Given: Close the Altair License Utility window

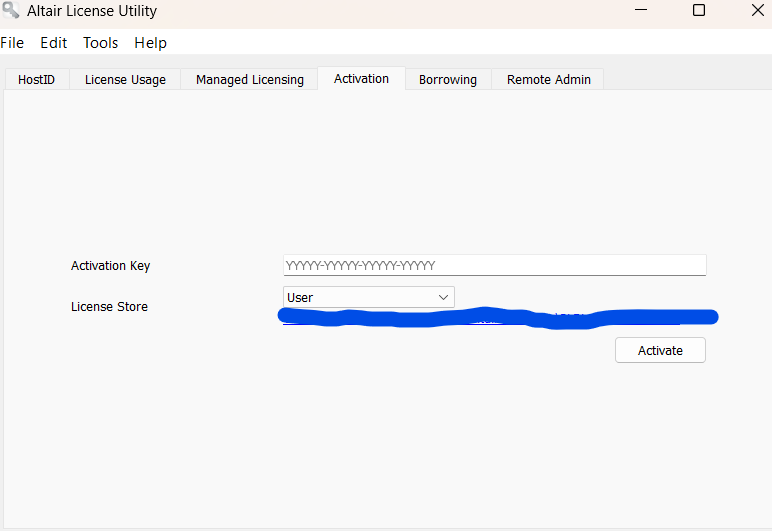Looking at the screenshot, I should click(758, 10).
